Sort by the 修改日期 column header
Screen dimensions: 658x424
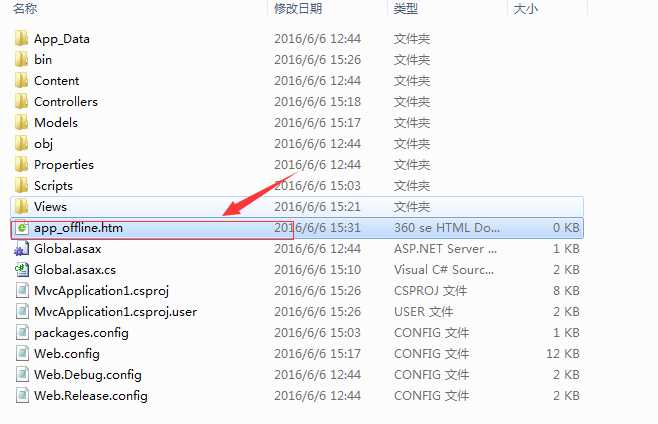298,8
